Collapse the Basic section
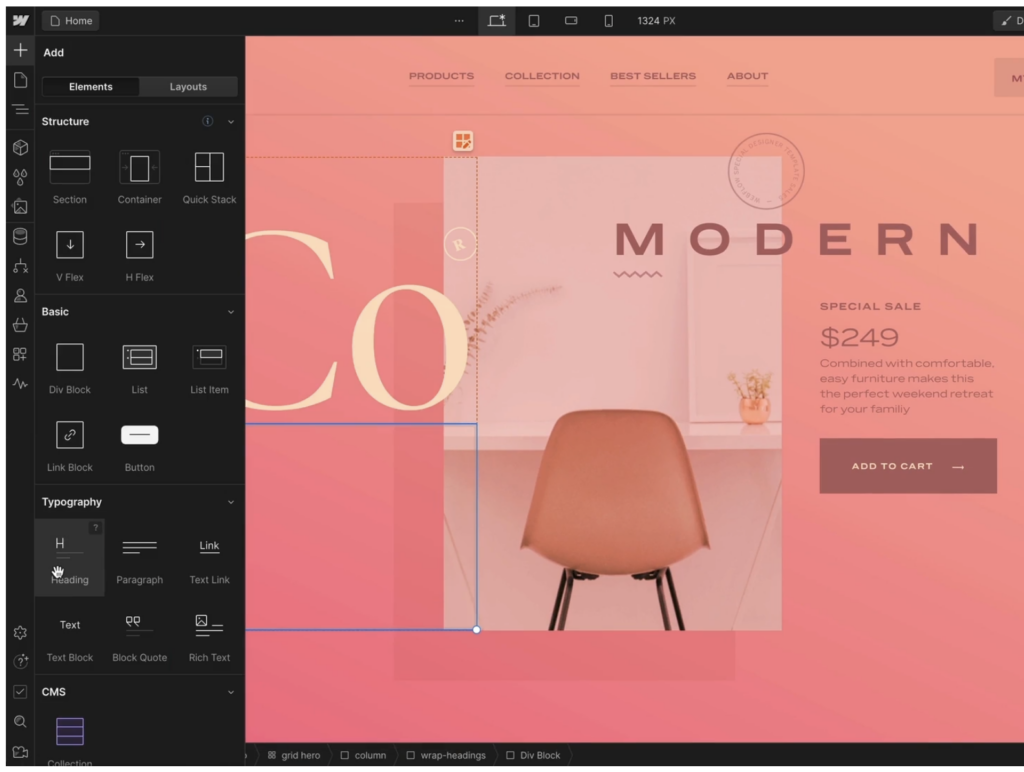Screen dimensions: 1024x772 (231, 312)
